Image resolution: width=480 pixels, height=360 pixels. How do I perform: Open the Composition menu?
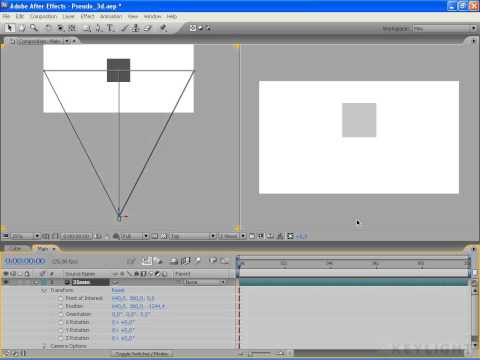tap(44, 16)
